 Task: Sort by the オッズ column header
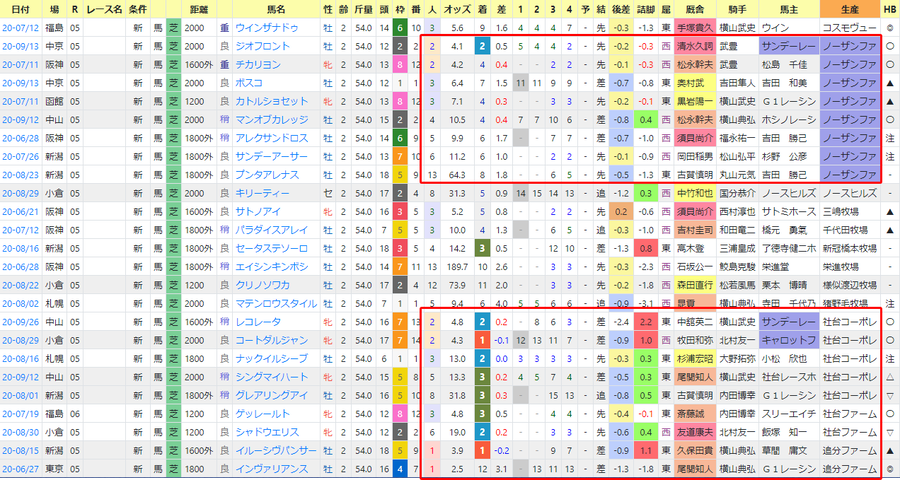[x=457, y=9]
